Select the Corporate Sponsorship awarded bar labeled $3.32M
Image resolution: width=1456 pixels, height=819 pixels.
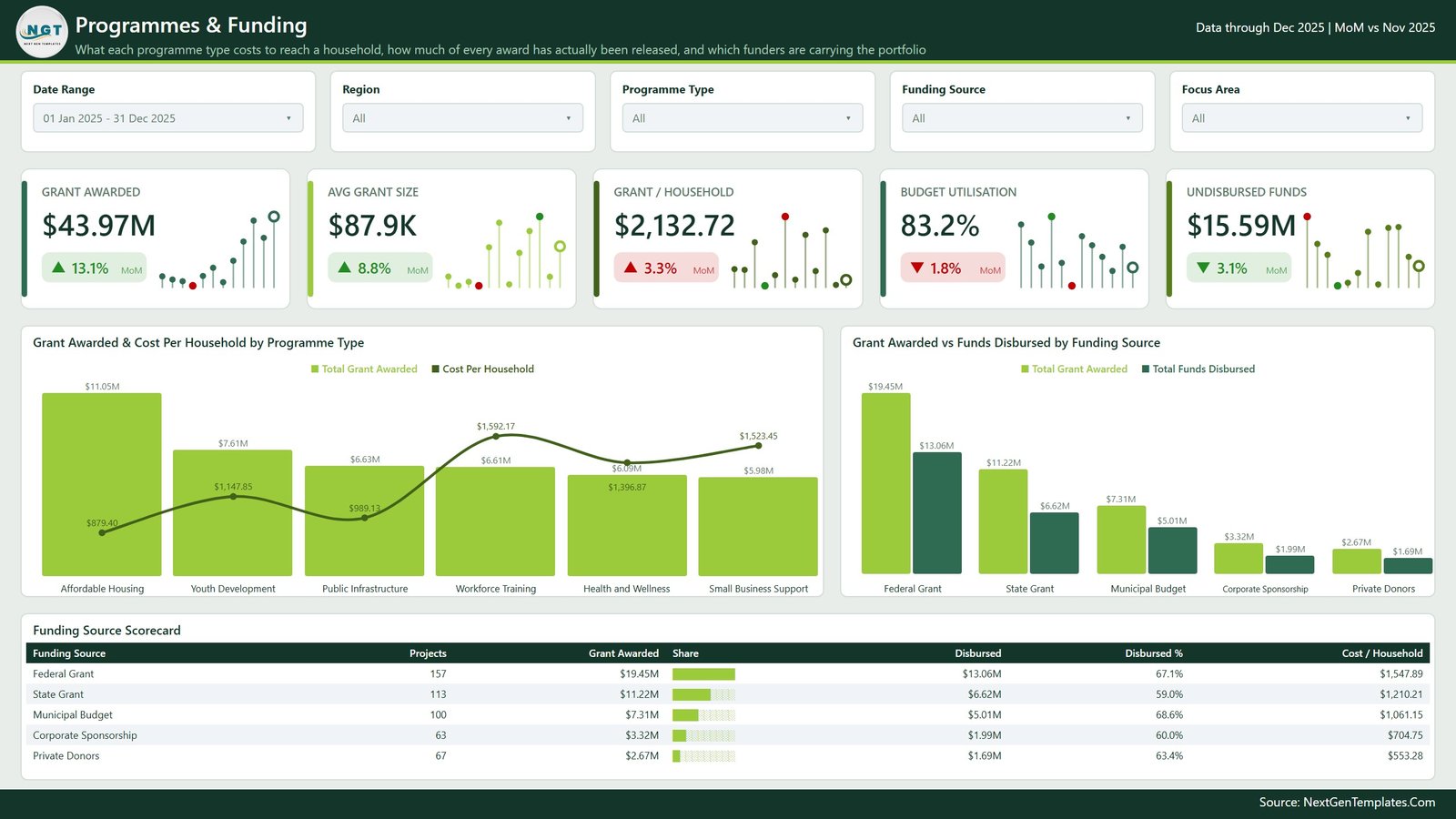[x=1239, y=559]
